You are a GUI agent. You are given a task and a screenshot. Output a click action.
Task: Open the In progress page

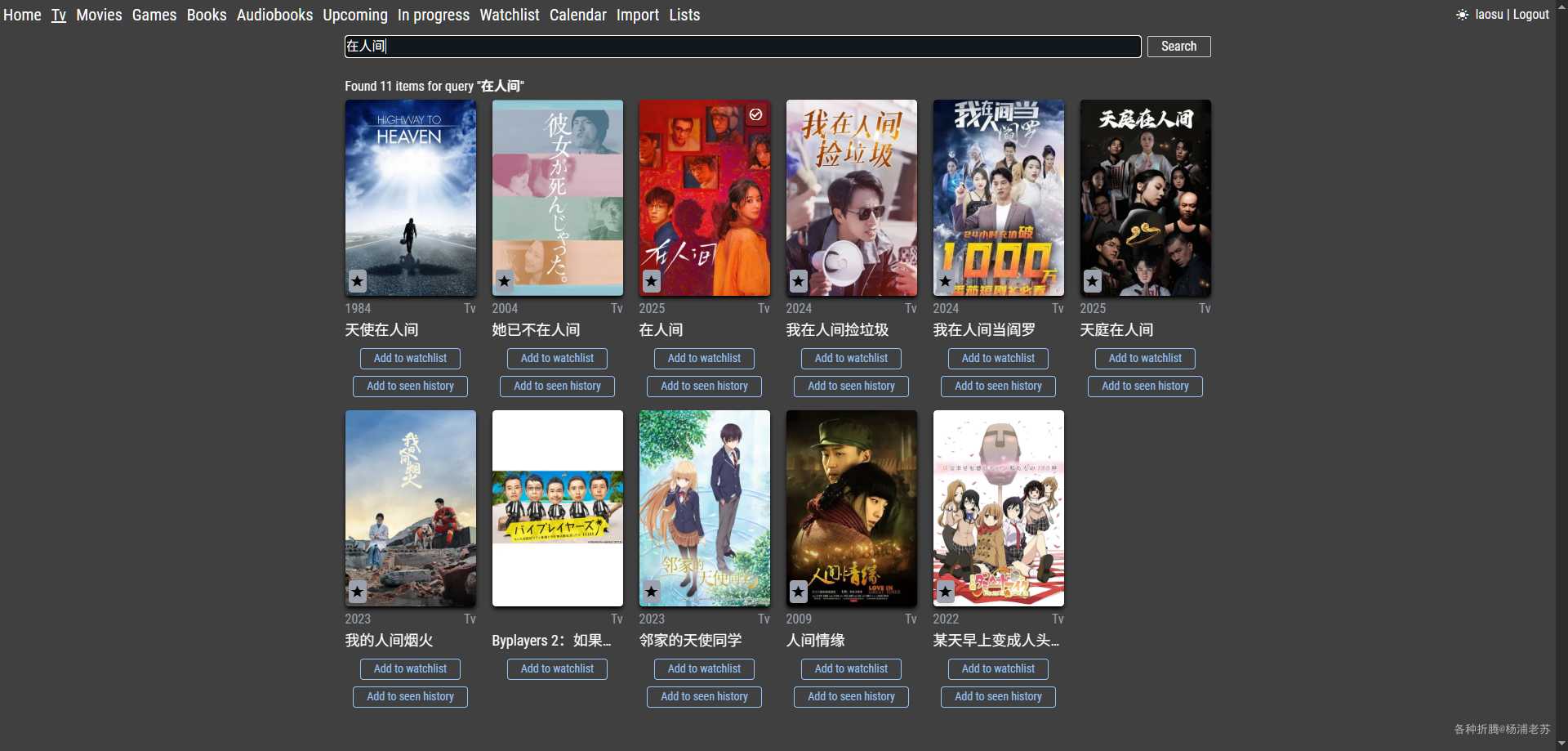434,15
